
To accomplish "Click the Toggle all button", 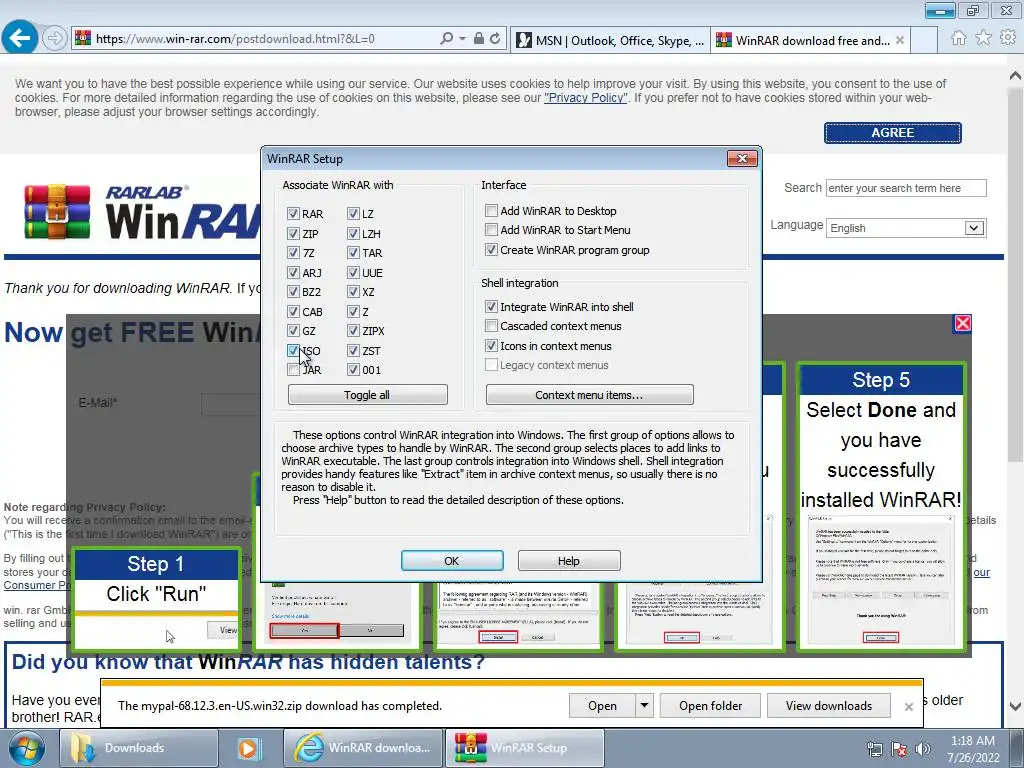I will pyautogui.click(x=367, y=394).
